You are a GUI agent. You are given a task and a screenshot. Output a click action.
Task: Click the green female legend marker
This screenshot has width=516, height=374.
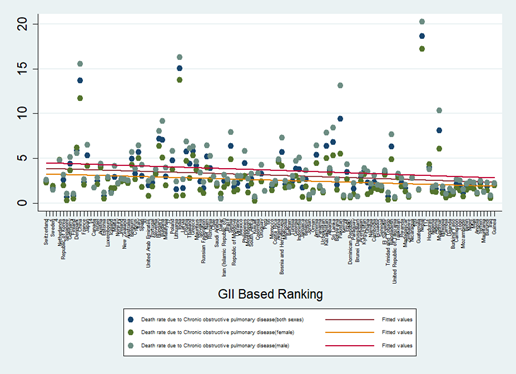click(x=131, y=332)
